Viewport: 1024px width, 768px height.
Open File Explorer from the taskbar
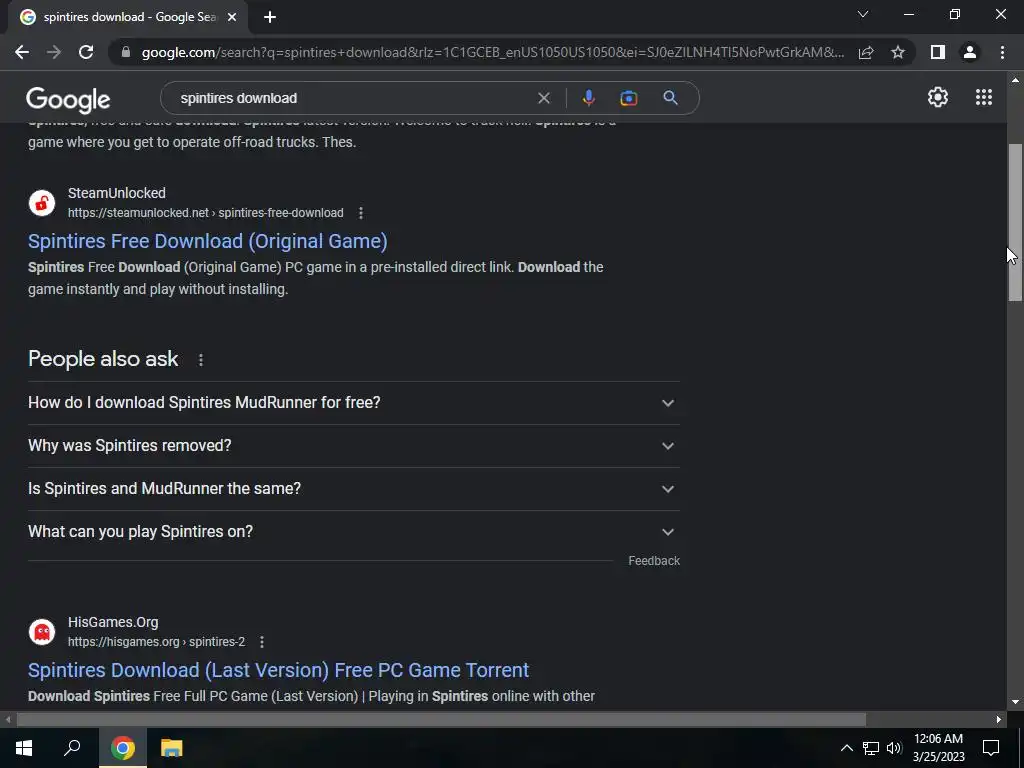(172, 748)
